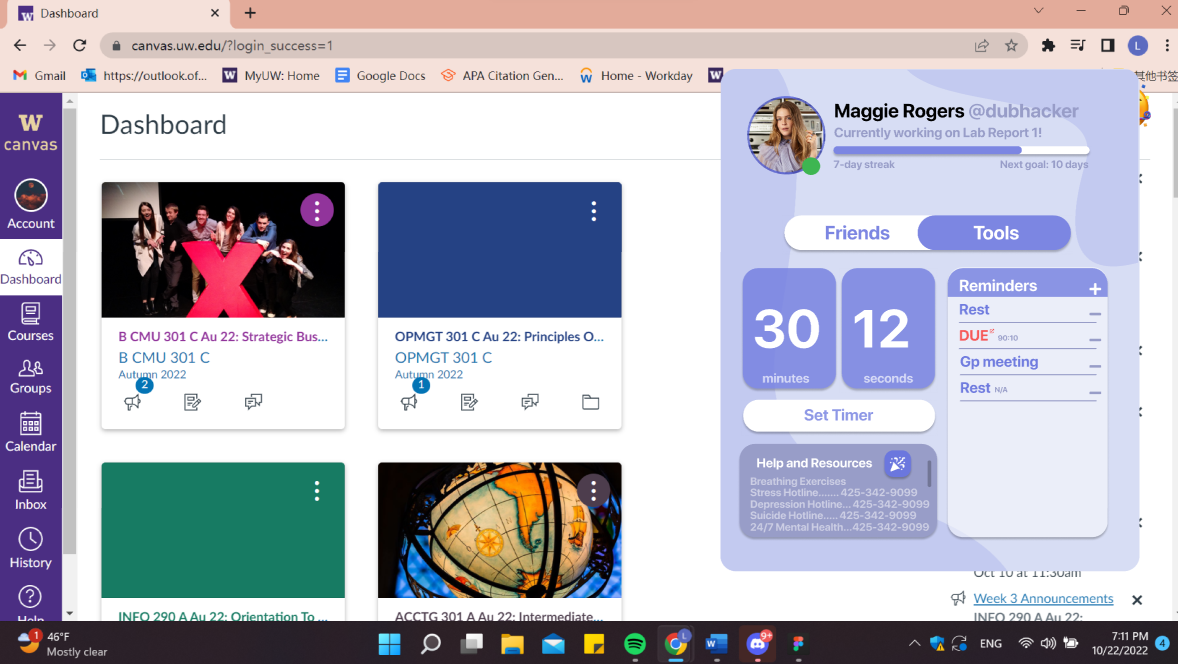Image resolution: width=1178 pixels, height=664 pixels.
Task: Click the 7-day streak progress bar
Action: [x=961, y=150]
